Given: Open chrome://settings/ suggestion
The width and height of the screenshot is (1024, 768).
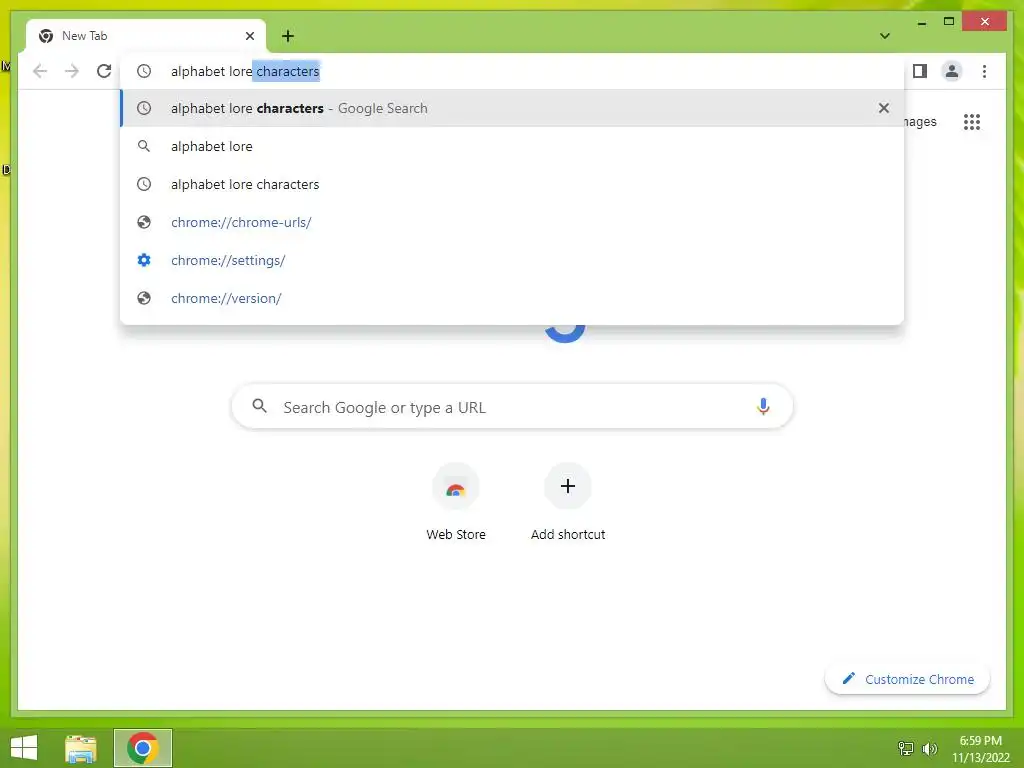Looking at the screenshot, I should pyautogui.click(x=512, y=260).
